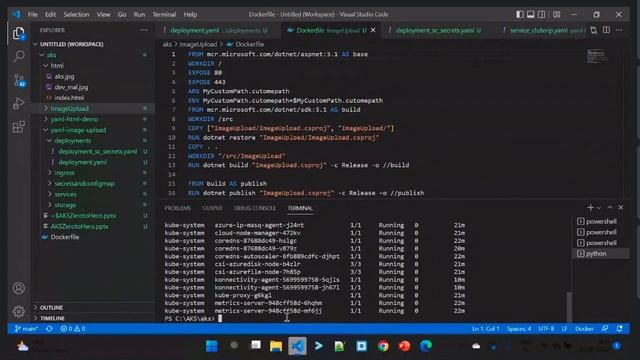Viewport: 640px width, 360px height.
Task: Open the Run menu
Action: 139,14
